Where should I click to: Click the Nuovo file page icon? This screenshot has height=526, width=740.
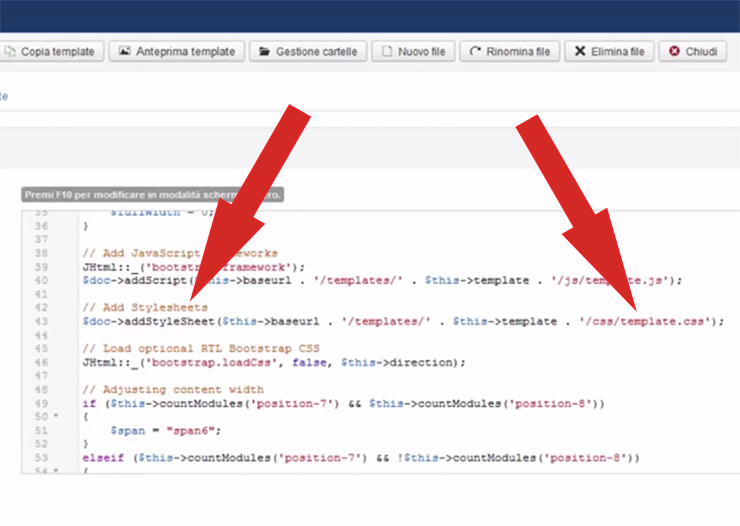tap(387, 51)
